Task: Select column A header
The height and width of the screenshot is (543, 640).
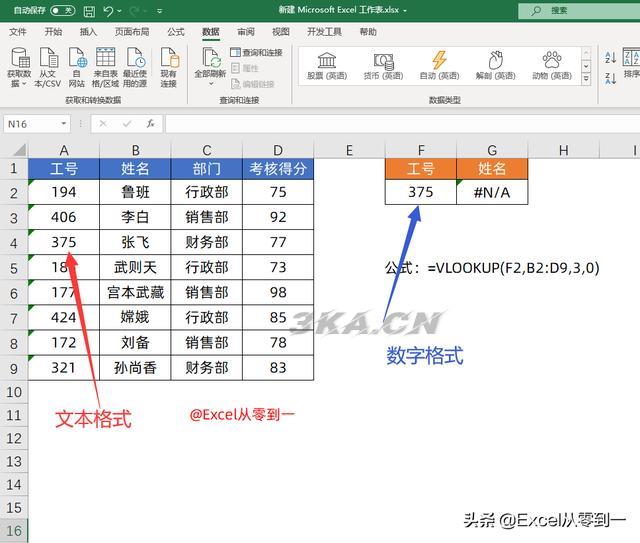Action: pos(64,150)
